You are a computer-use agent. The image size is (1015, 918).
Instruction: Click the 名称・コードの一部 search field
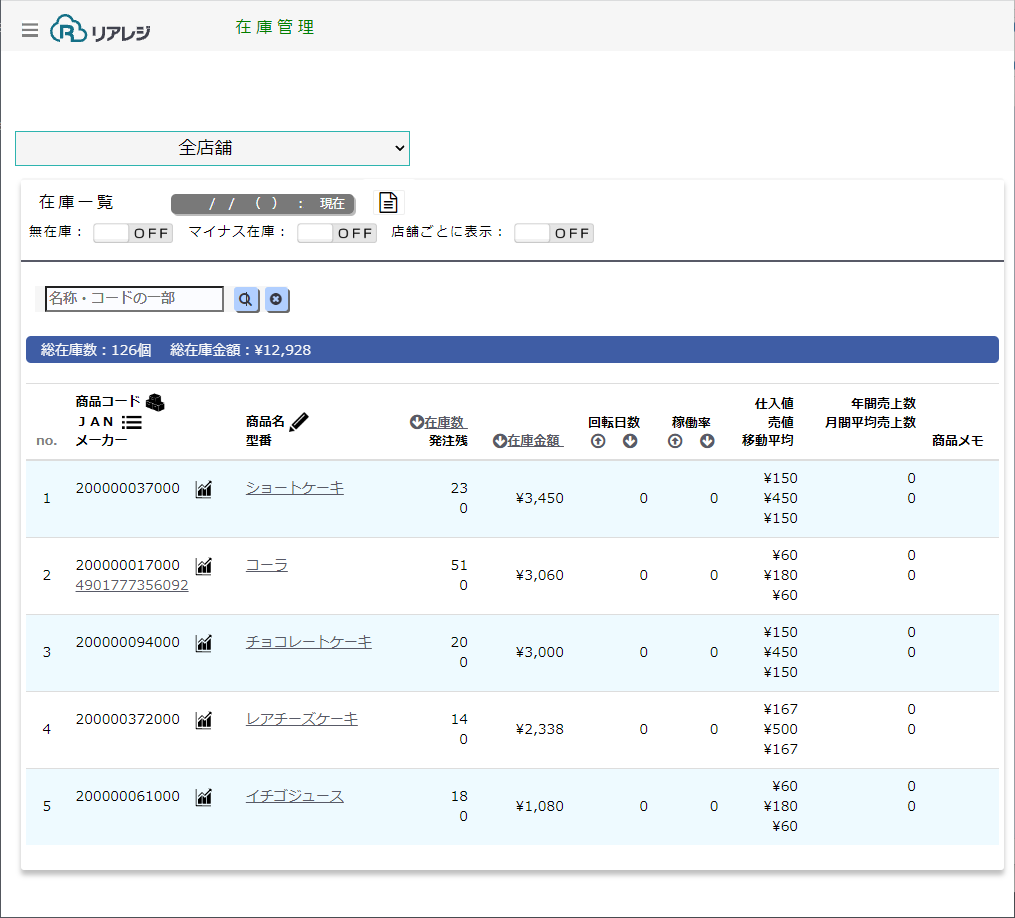pos(135,298)
